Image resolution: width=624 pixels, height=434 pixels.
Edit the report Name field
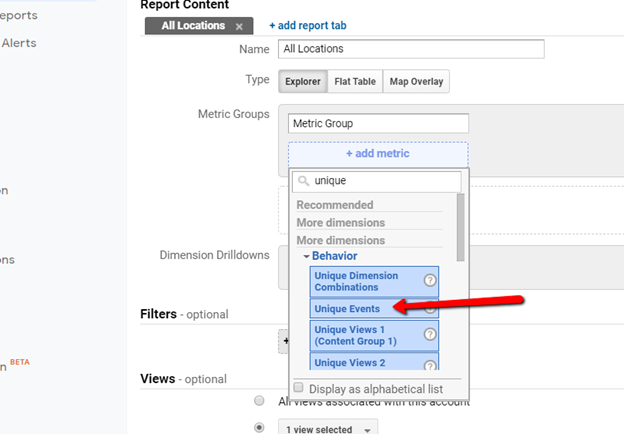click(x=411, y=49)
